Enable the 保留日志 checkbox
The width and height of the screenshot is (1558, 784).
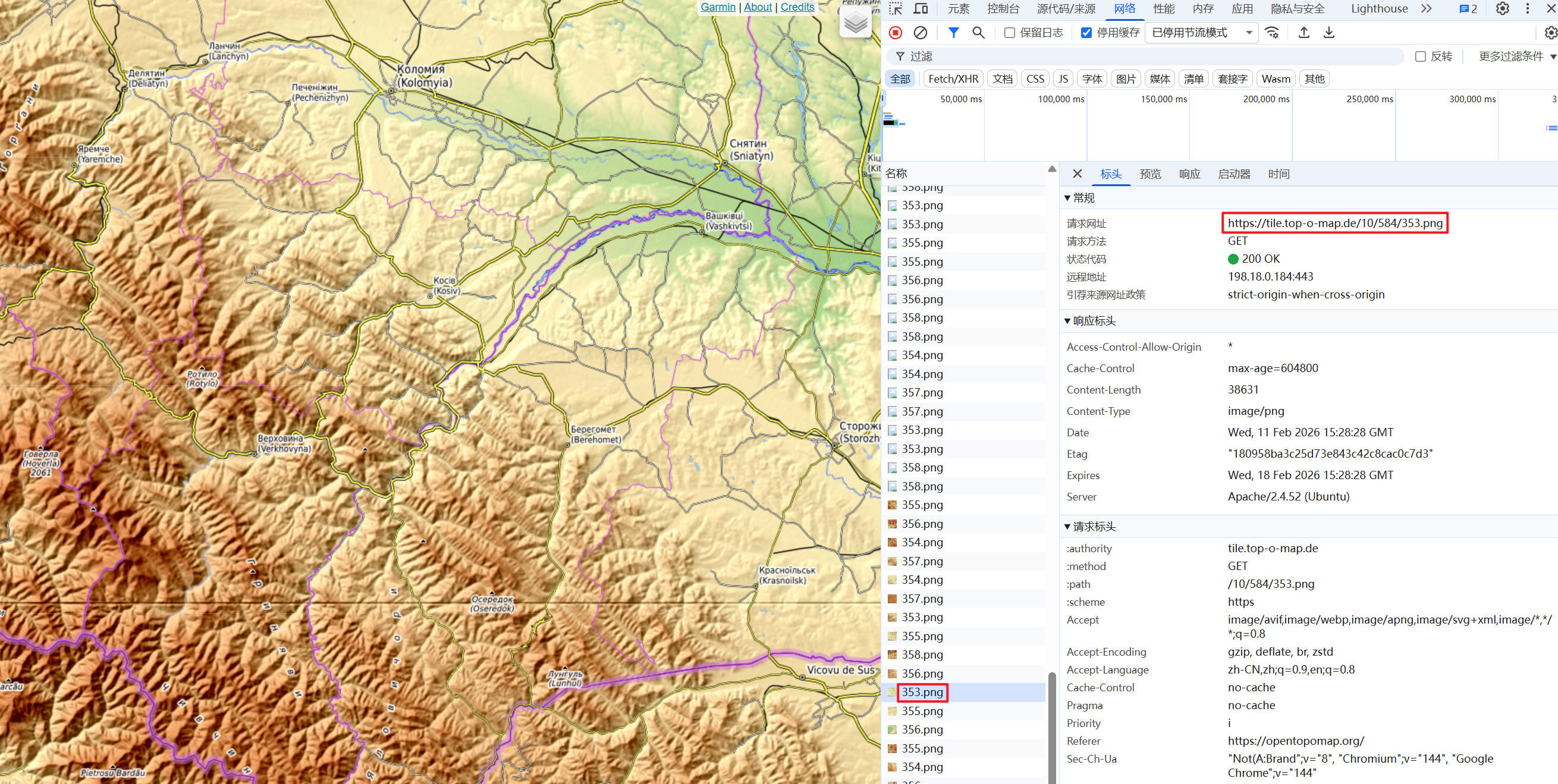[x=1010, y=33]
